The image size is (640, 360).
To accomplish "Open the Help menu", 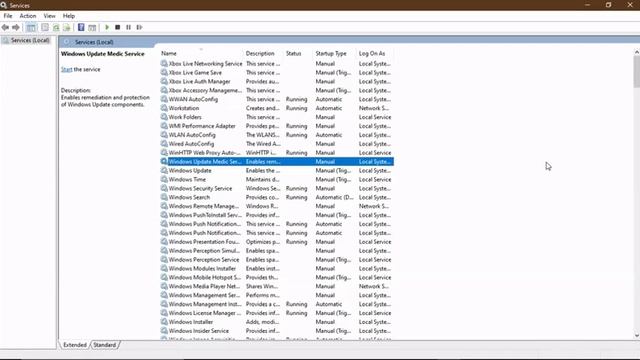I will click(69, 16).
